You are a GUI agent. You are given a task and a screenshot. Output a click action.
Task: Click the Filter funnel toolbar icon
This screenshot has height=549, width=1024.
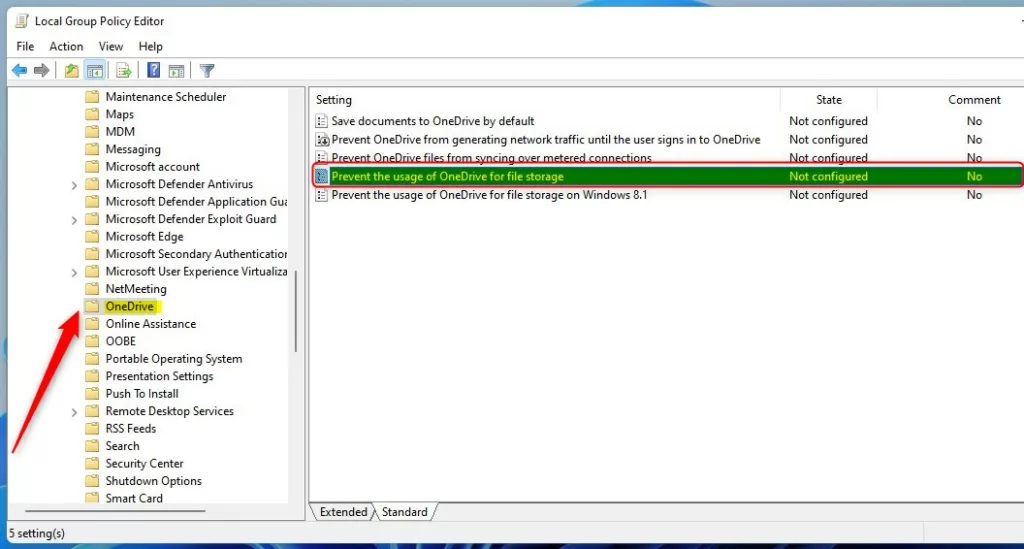pyautogui.click(x=207, y=71)
